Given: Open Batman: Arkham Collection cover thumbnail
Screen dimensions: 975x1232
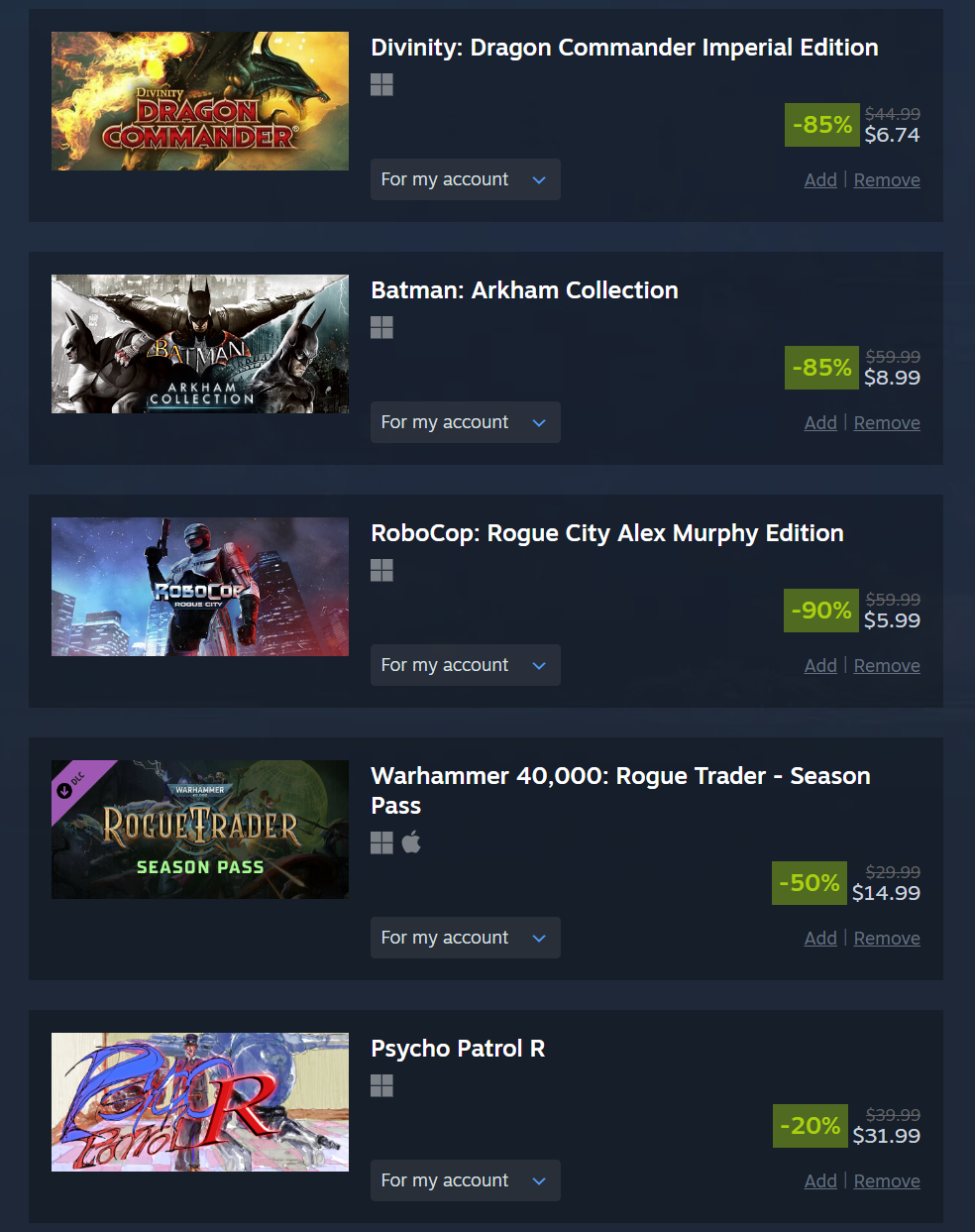Looking at the screenshot, I should pyautogui.click(x=200, y=344).
